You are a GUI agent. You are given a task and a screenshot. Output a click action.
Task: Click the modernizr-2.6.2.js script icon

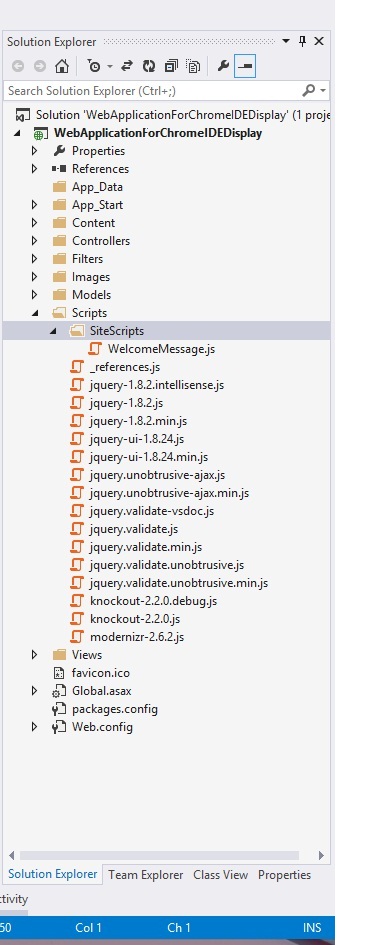77,636
